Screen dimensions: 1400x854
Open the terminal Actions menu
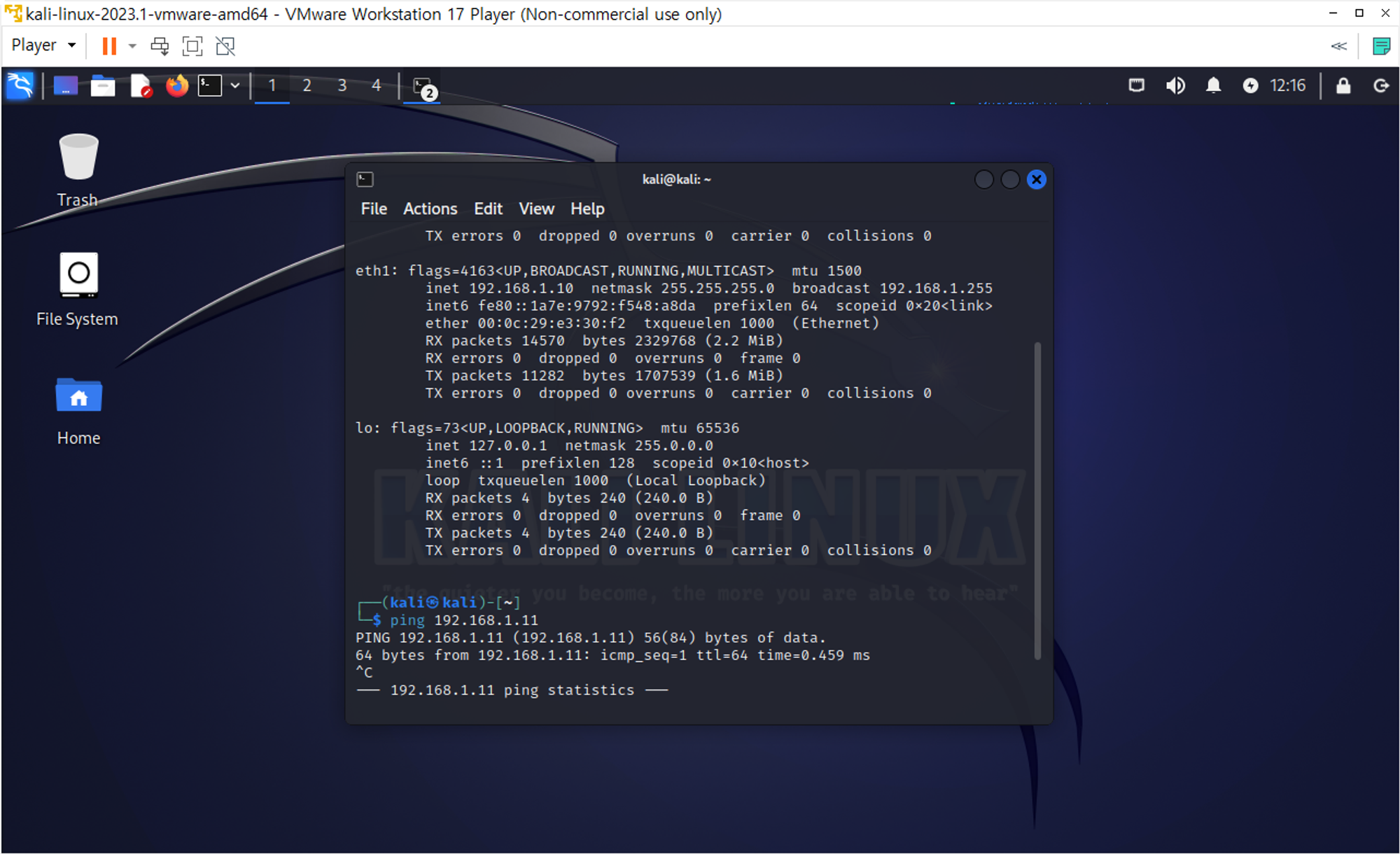pyautogui.click(x=430, y=209)
